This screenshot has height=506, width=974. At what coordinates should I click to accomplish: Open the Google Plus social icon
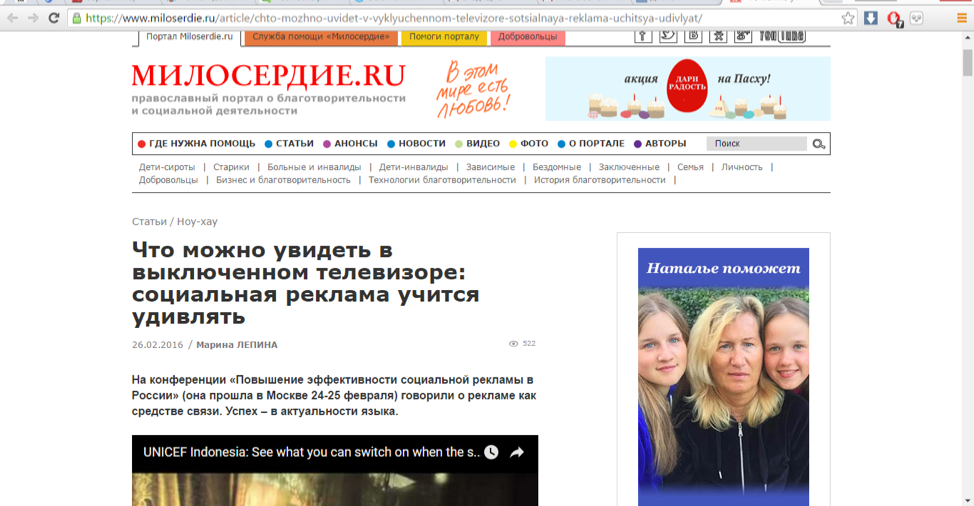(743, 36)
